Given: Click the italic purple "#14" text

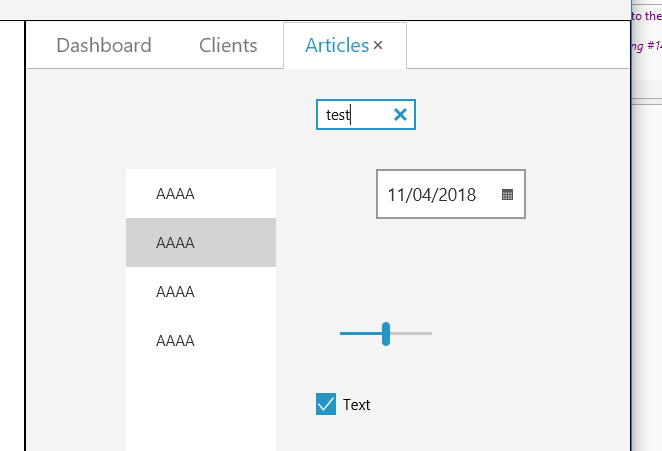Looking at the screenshot, I should click(649, 45).
